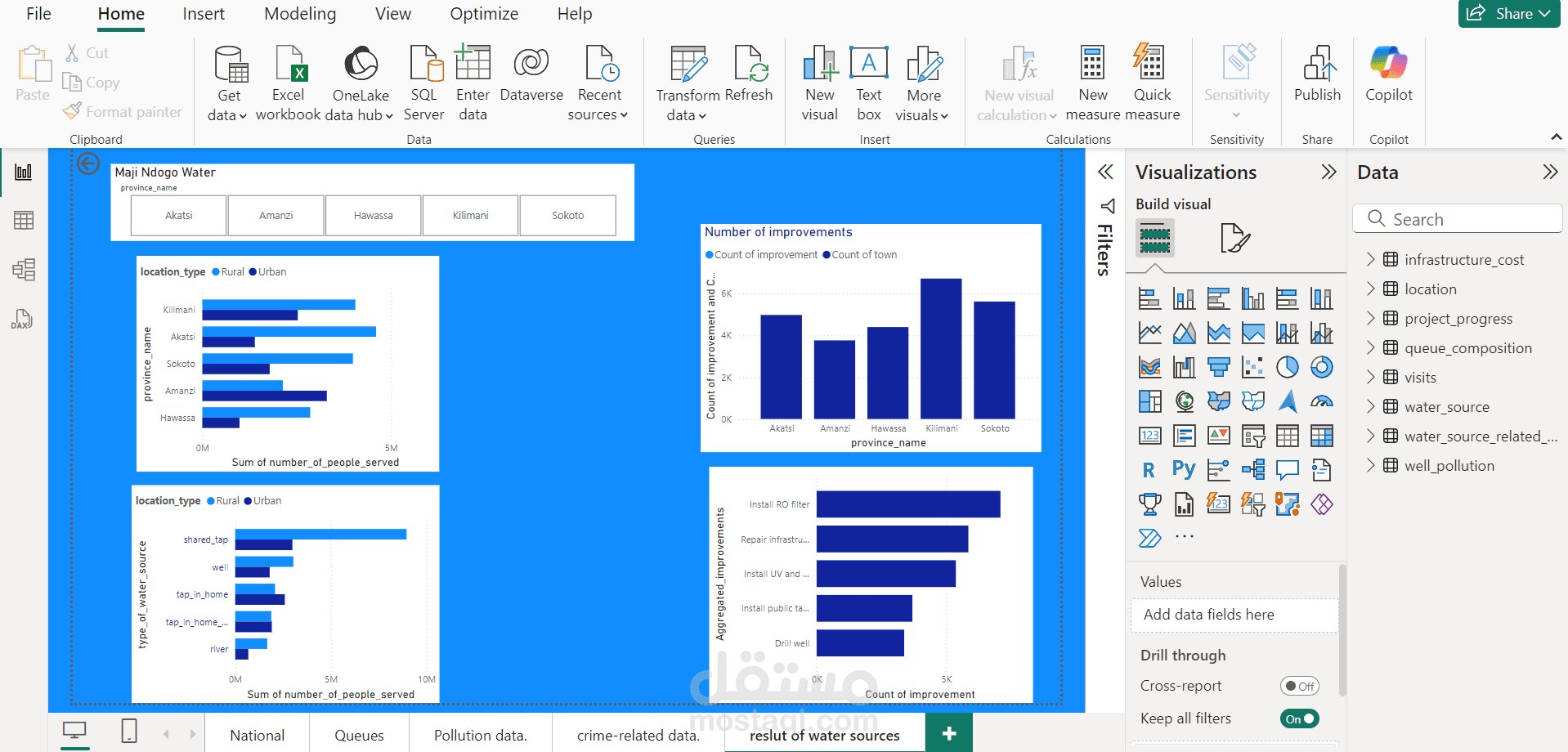Image resolution: width=1568 pixels, height=752 pixels.
Task: Click the back arrow button on canvas
Action: tap(88, 163)
